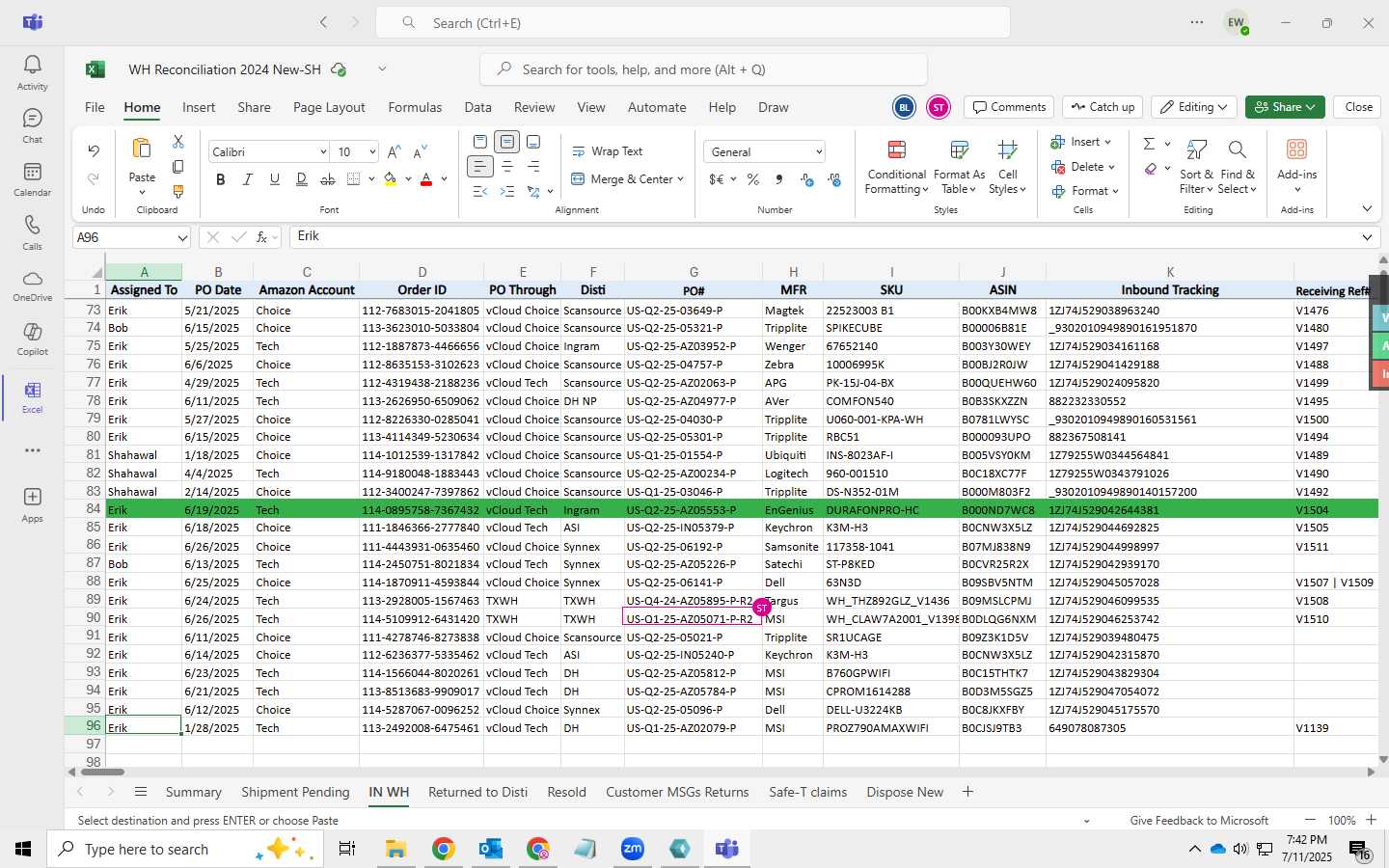This screenshot has height=868, width=1389.
Task: Open the Font Color red A swatch
Action: pyautogui.click(x=426, y=179)
